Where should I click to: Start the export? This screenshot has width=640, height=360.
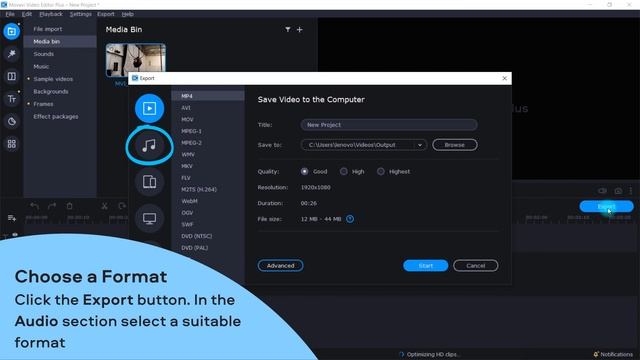tap(425, 266)
